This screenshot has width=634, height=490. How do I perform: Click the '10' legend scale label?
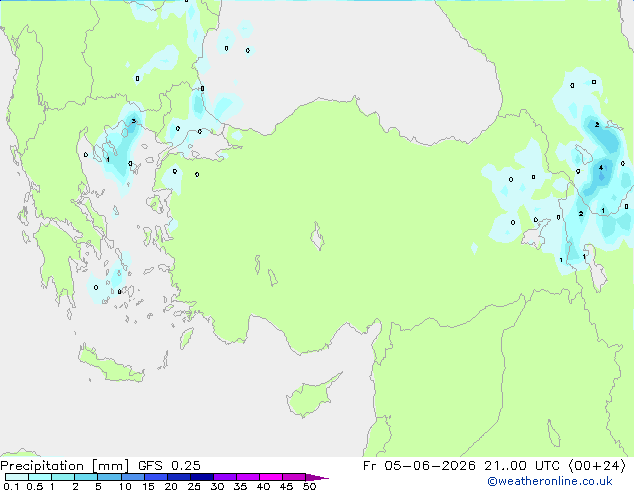coord(125,486)
